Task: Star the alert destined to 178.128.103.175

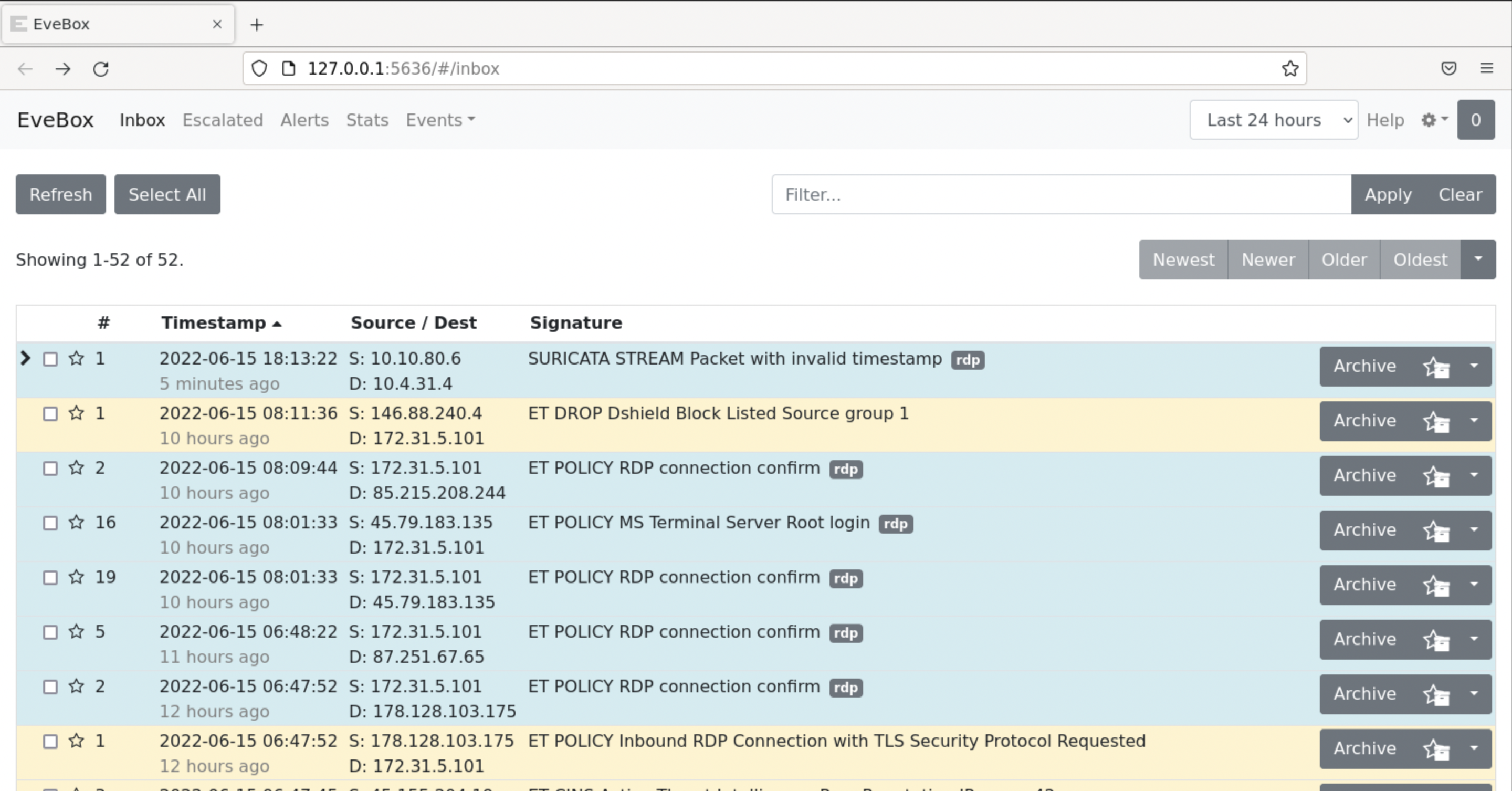Action: click(76, 686)
